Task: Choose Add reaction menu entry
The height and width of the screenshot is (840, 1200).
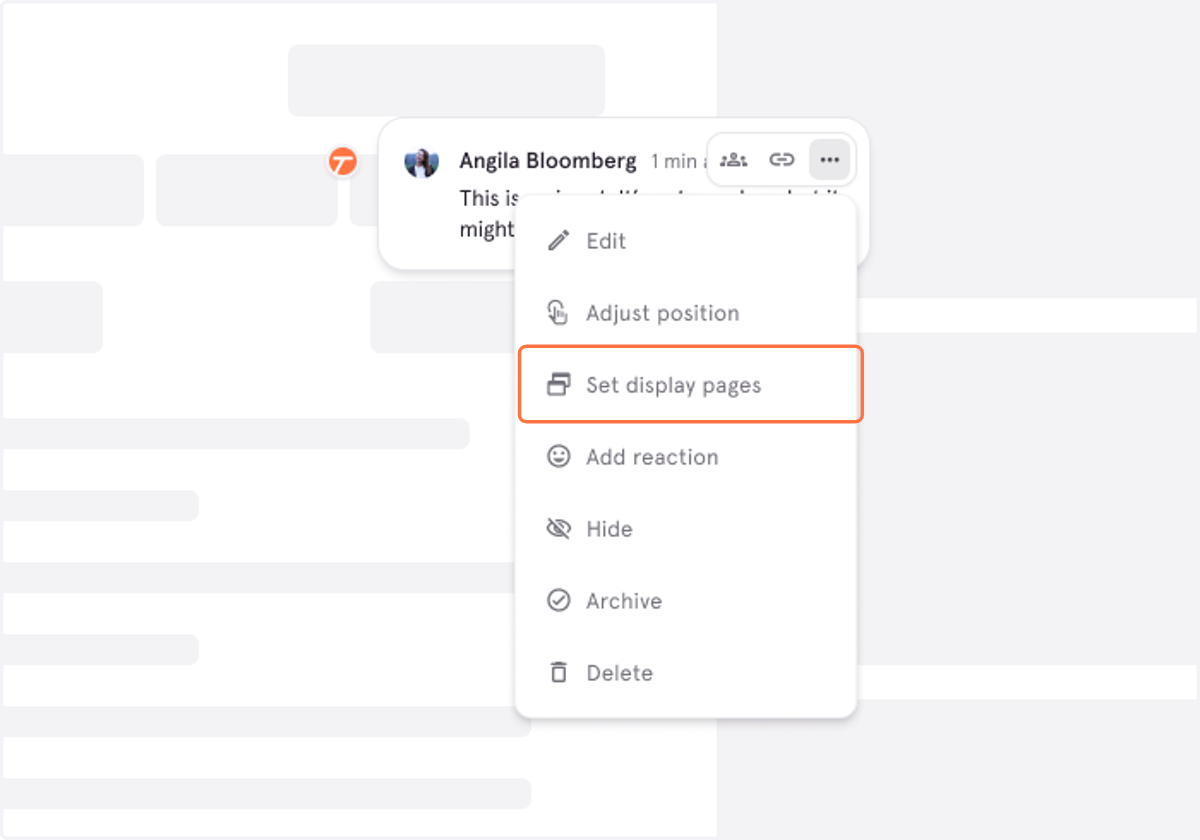Action: (x=686, y=457)
